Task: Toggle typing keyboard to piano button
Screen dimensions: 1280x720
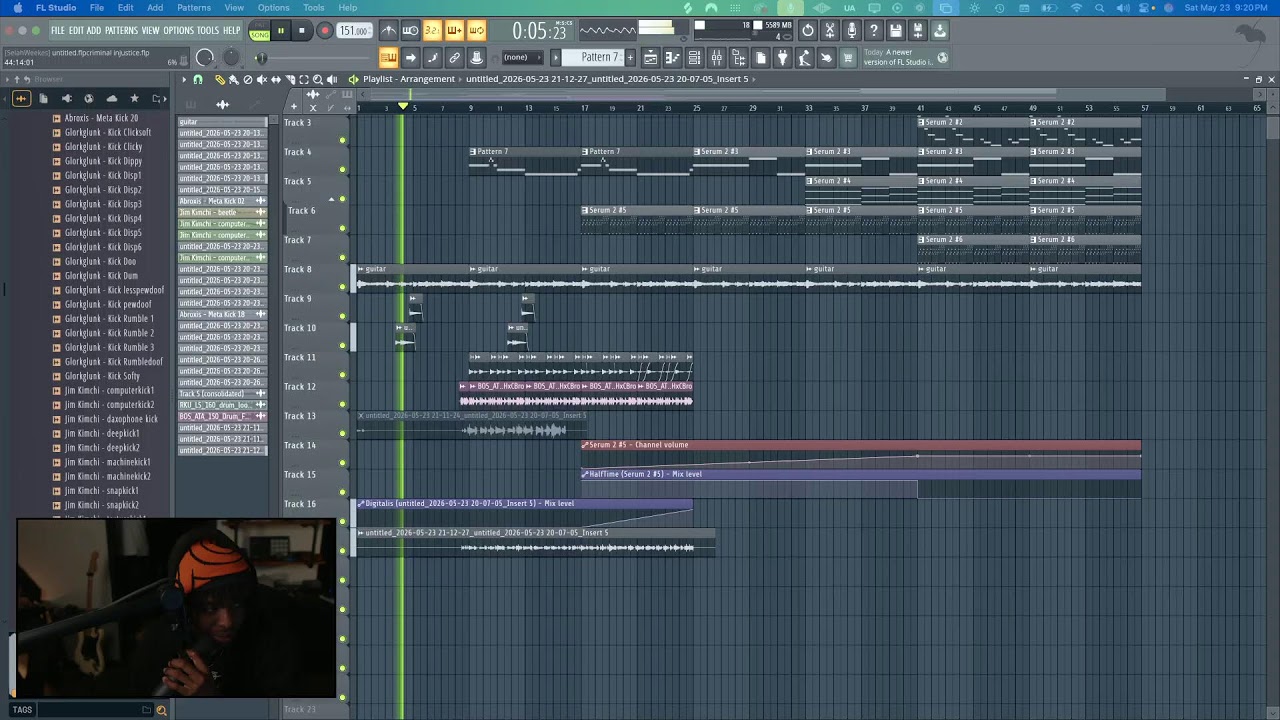Action: [388, 58]
